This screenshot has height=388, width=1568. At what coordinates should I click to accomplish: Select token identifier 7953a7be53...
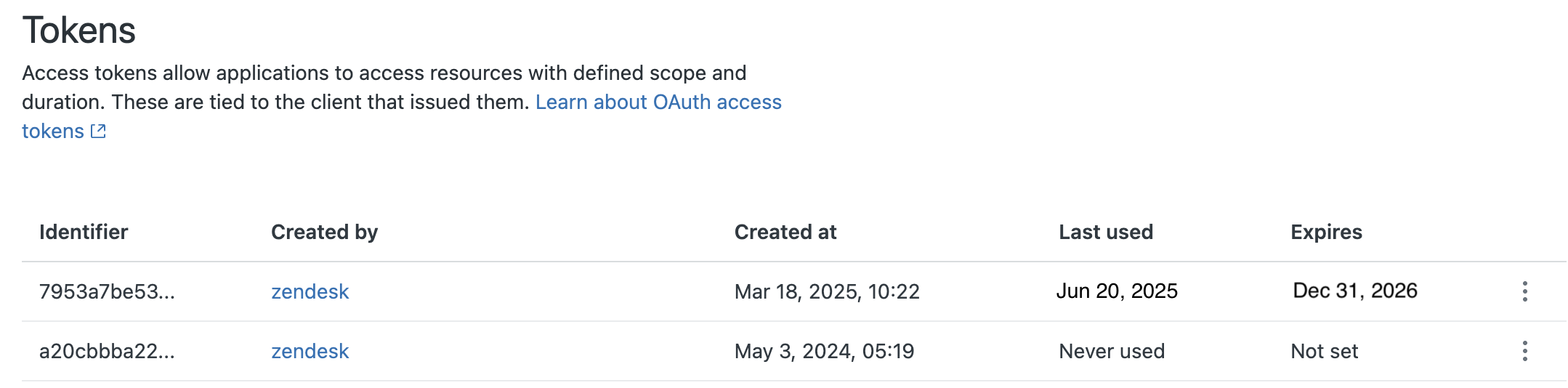coord(107,291)
